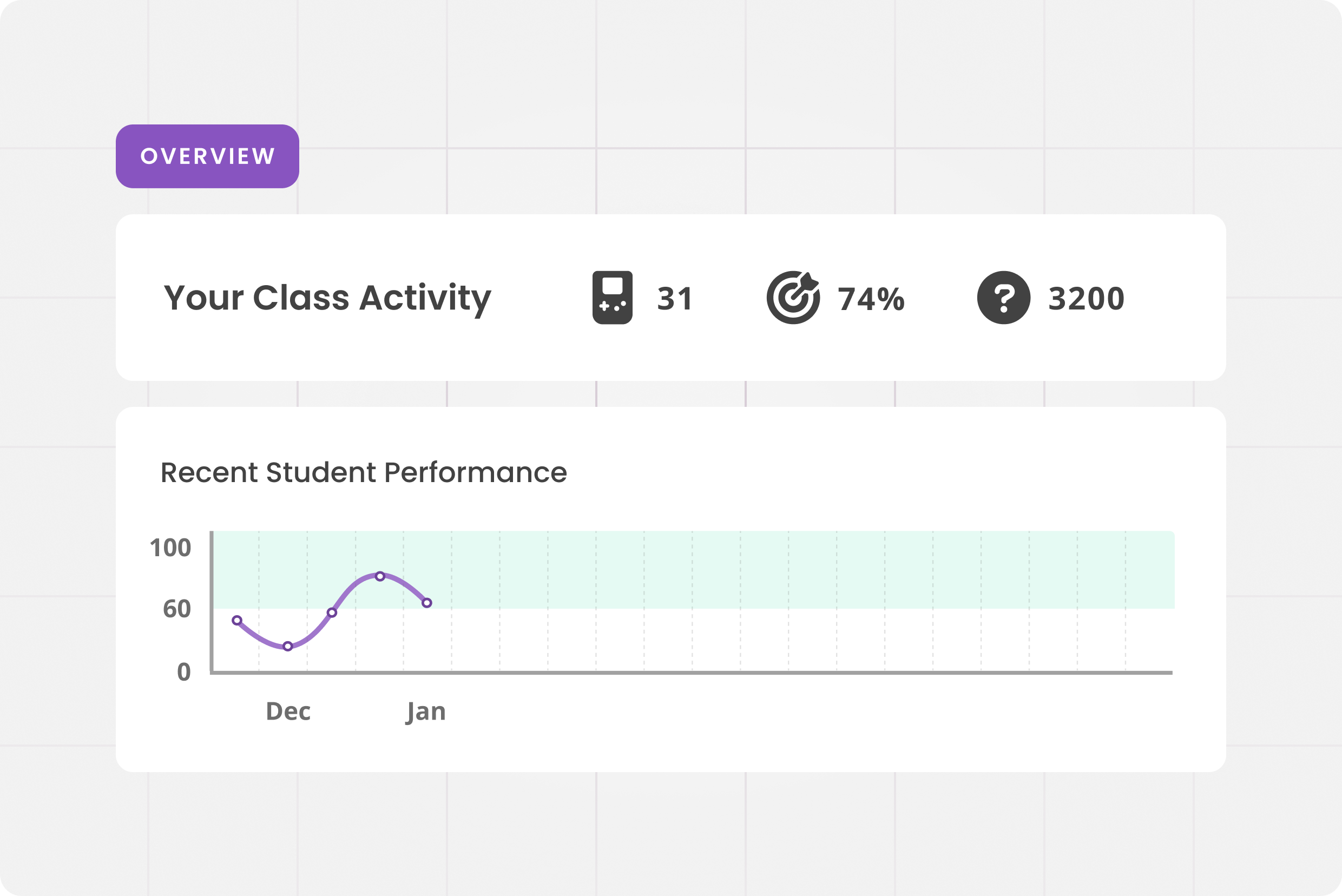Click the handheld game console icon
1342x896 pixels.
[x=612, y=298]
